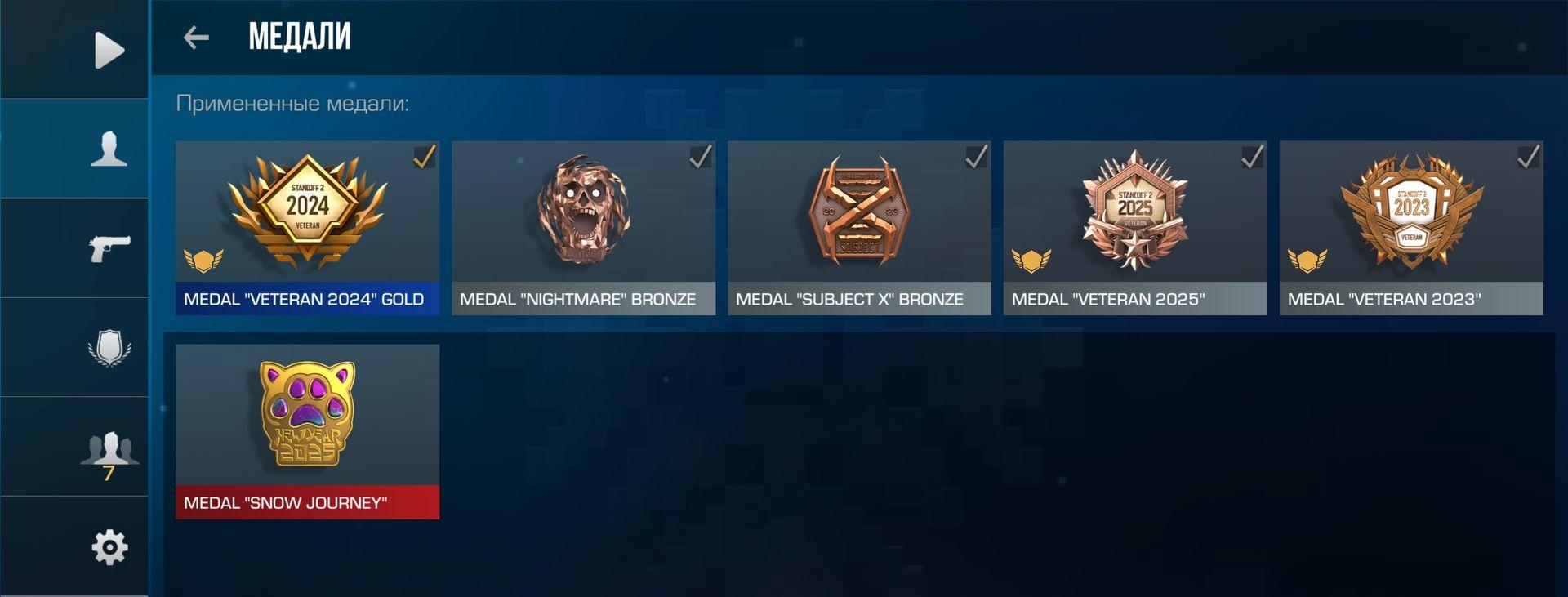Uncheck the Subject X Bronze medal checkbox
Viewport: 1568px width, 597px height.
click(x=977, y=156)
